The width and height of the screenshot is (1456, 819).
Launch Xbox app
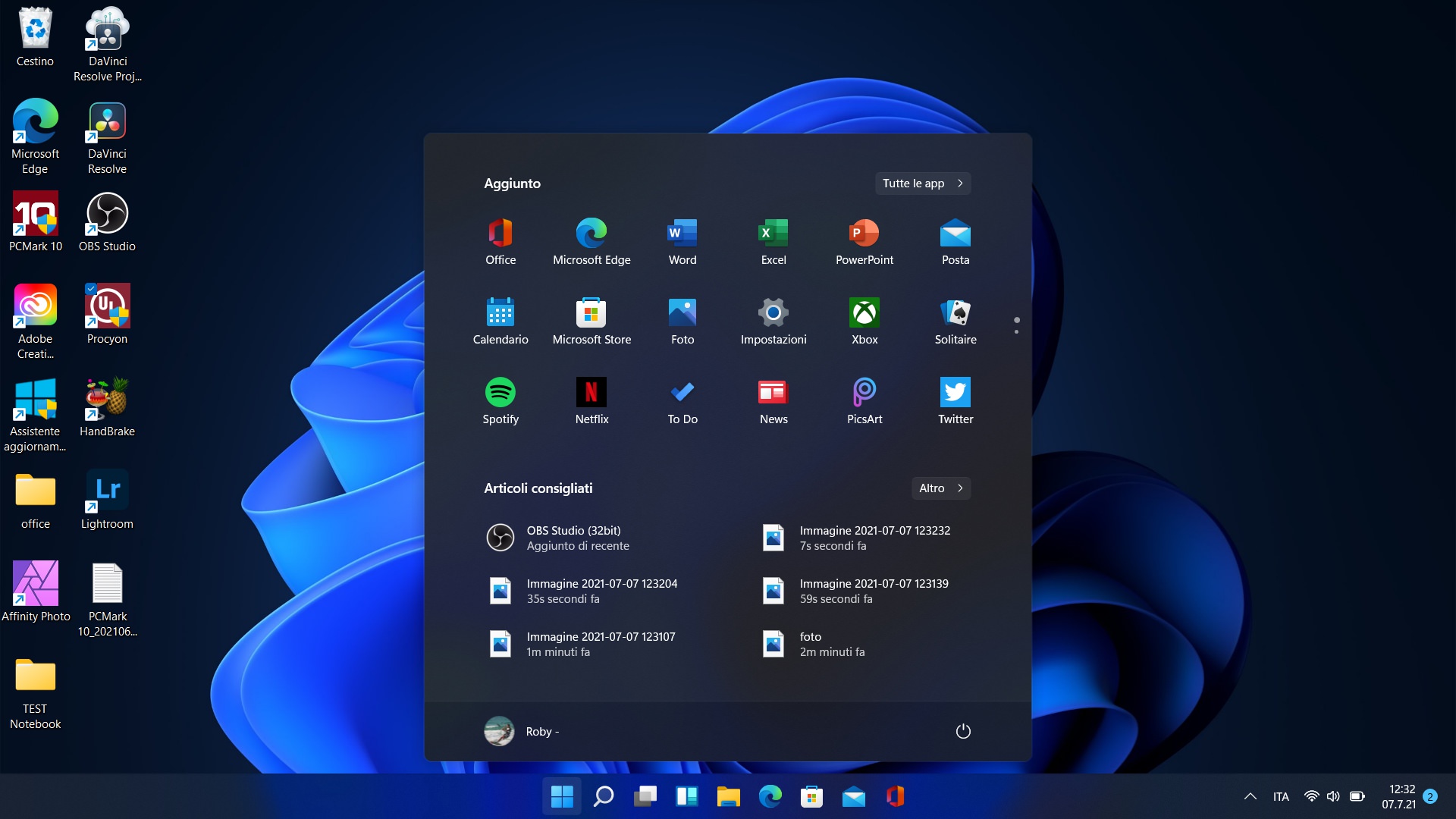864,322
